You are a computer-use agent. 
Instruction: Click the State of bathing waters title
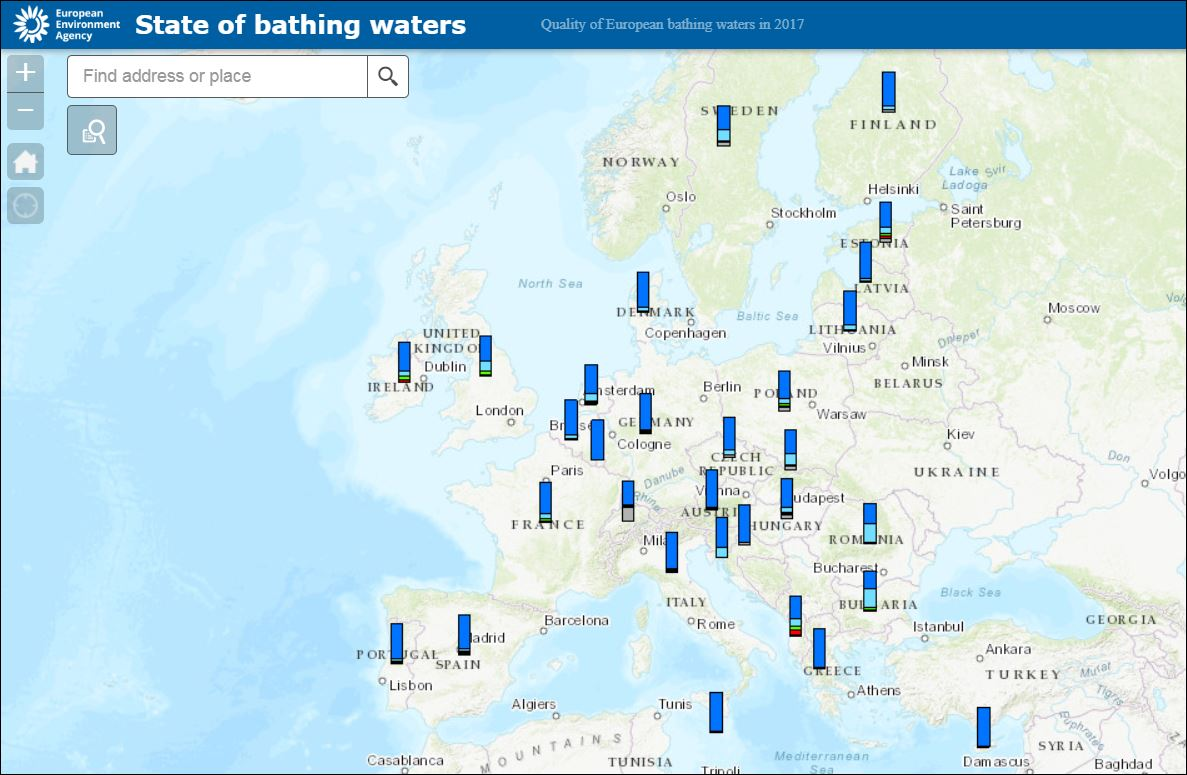pos(301,24)
